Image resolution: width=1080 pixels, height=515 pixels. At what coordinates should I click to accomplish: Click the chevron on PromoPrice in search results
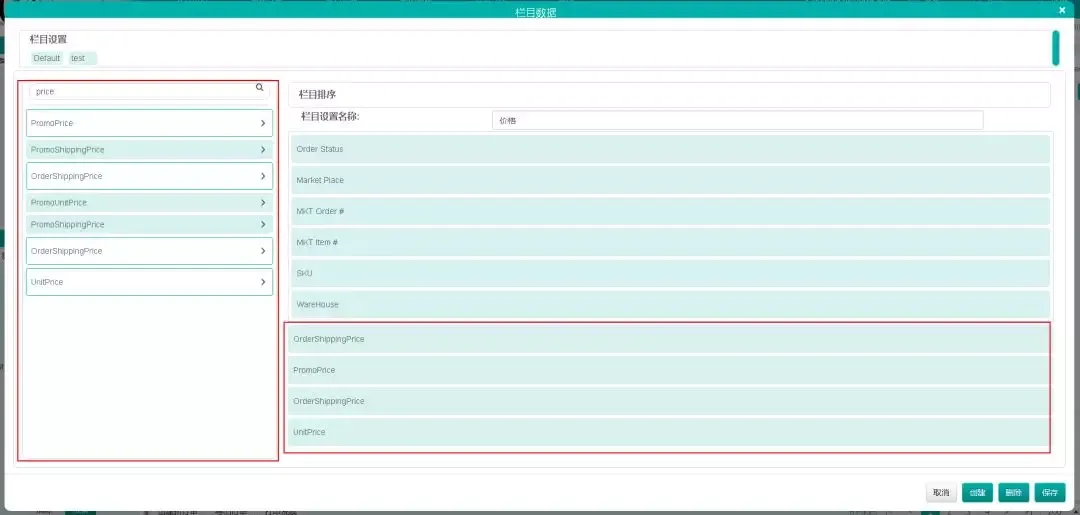(x=263, y=123)
